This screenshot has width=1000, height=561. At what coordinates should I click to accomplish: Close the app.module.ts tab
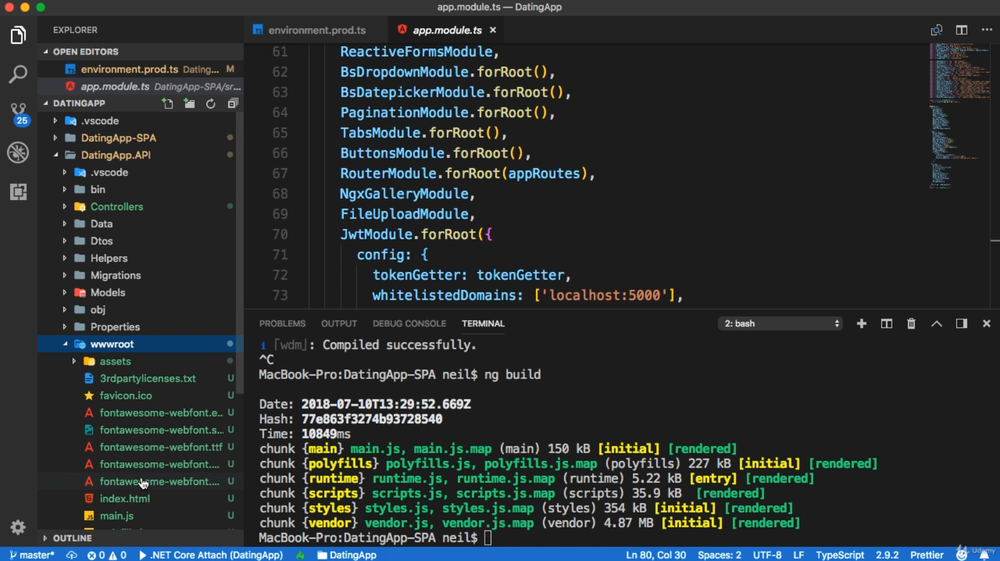point(493,30)
